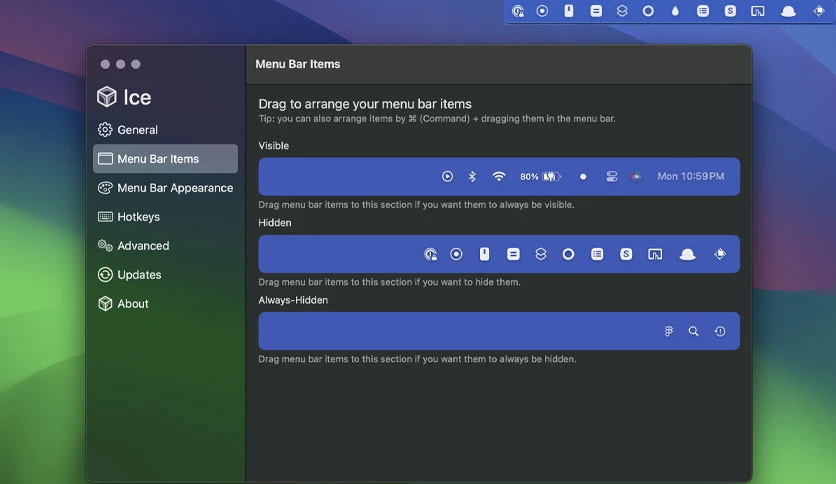Click the 'Visible' section label
This screenshot has width=836, height=484.
pyautogui.click(x=274, y=146)
